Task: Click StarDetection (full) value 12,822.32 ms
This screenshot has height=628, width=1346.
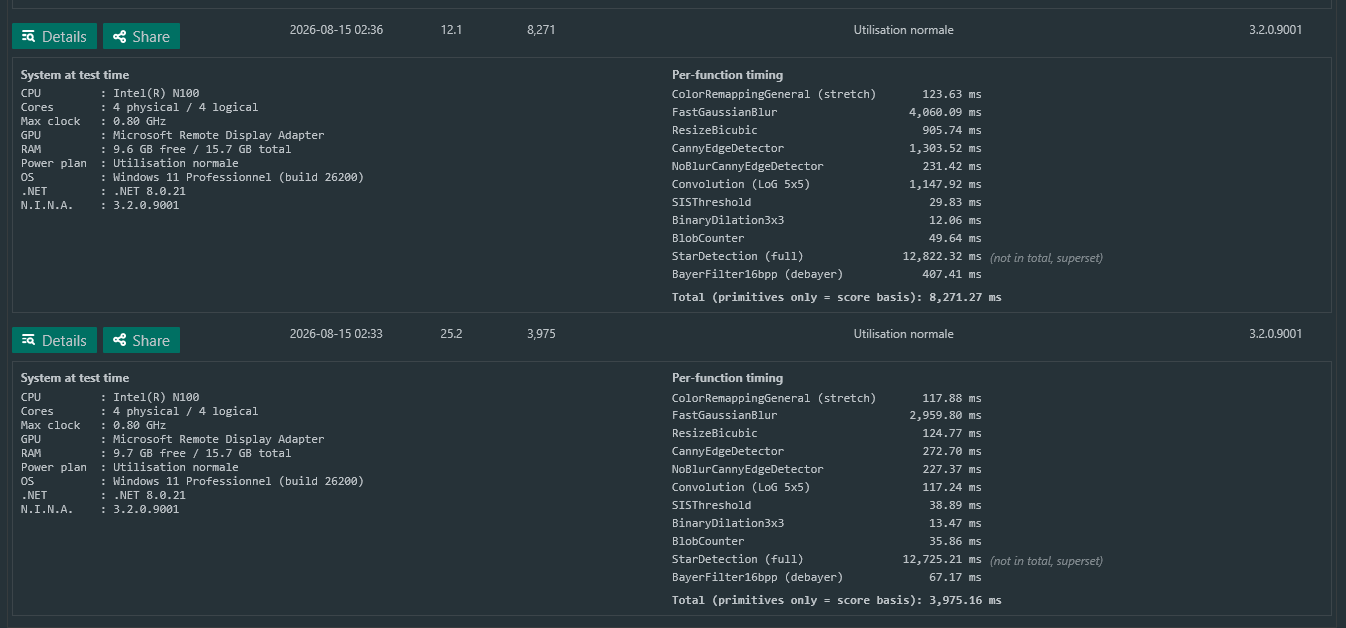Action: click(942, 256)
